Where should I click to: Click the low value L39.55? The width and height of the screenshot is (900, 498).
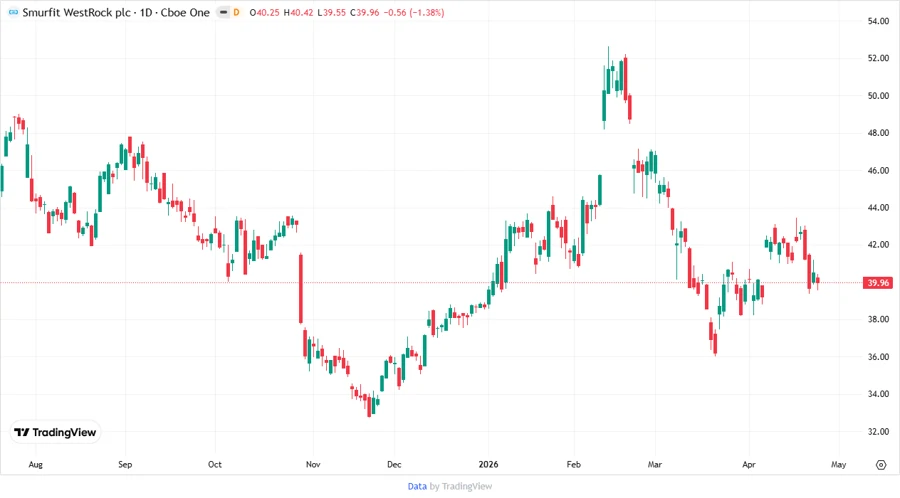(x=331, y=13)
